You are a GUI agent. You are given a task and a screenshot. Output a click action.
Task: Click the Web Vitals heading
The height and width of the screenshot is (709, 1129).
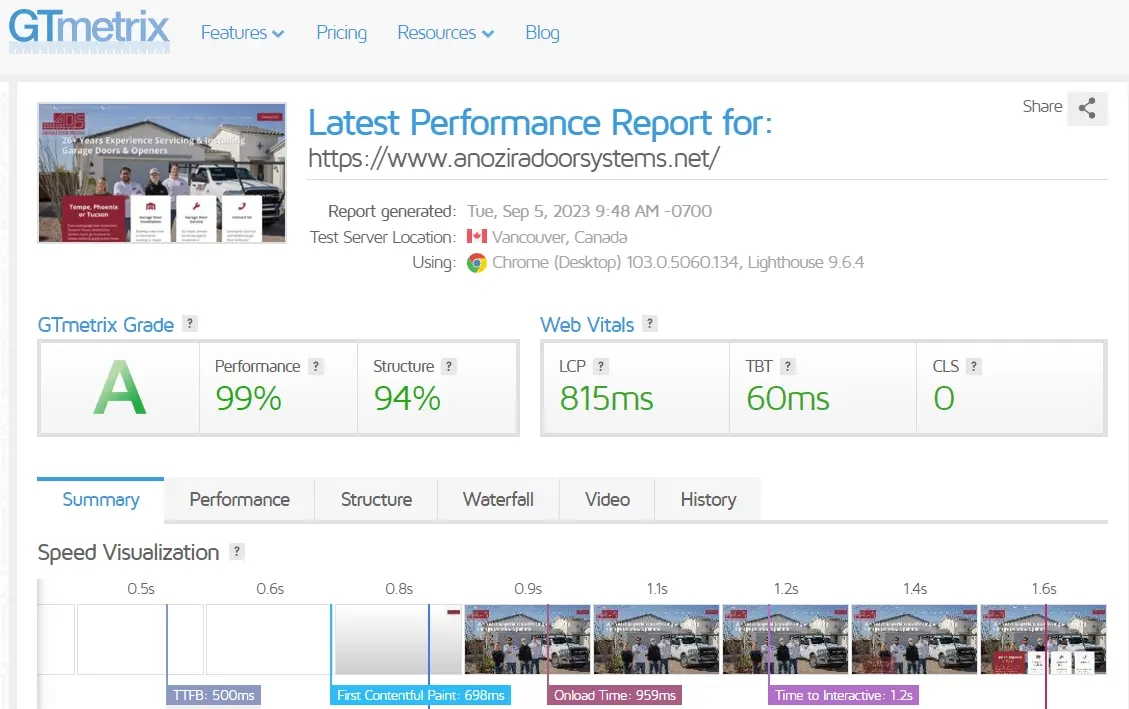point(587,325)
